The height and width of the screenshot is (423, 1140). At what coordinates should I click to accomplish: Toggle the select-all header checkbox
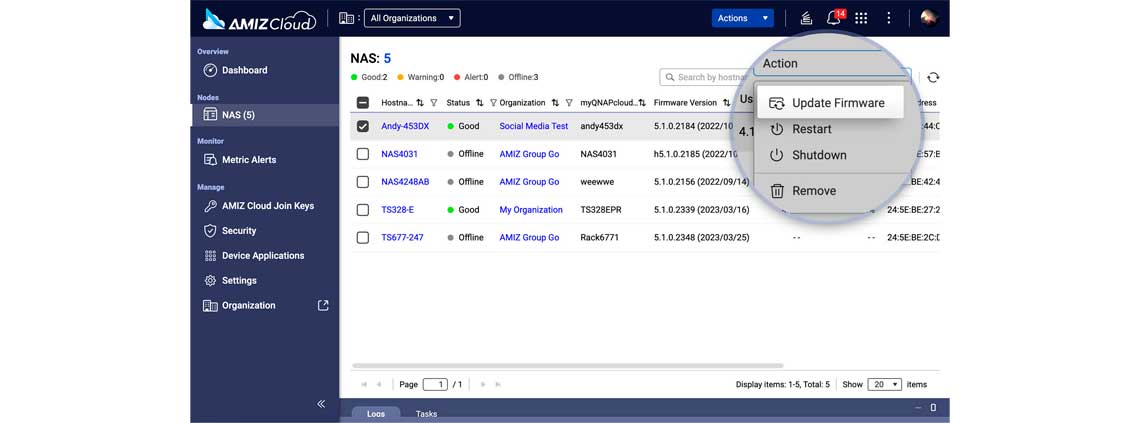coord(363,103)
